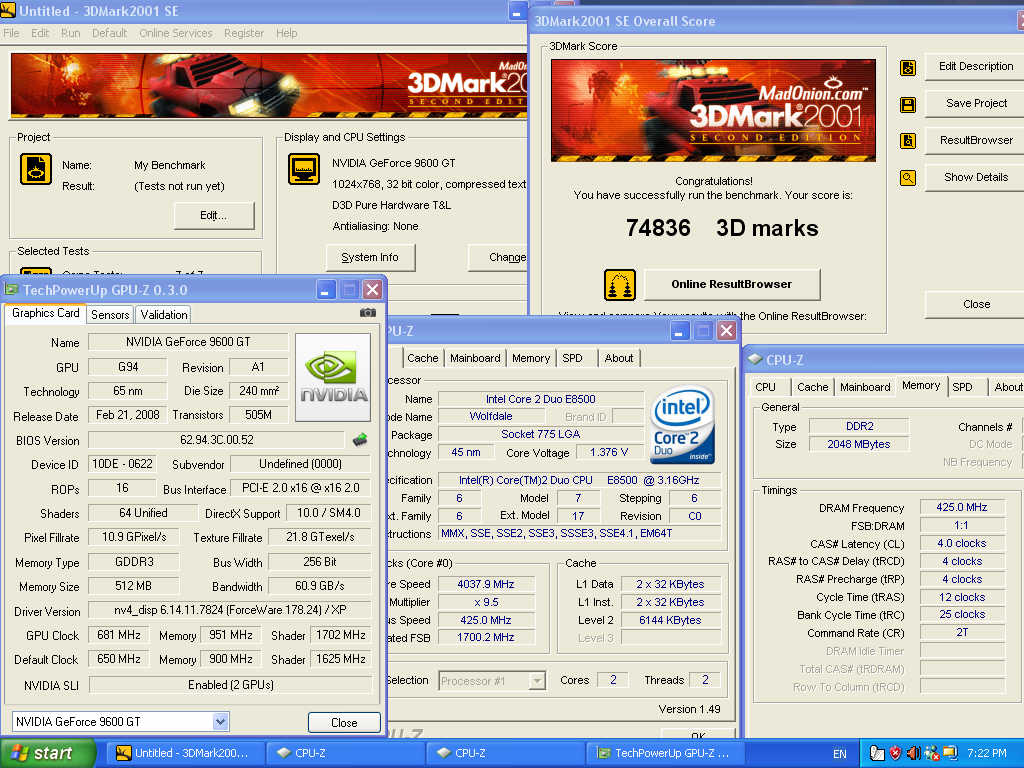Click the Save Project floppy icon
The width and height of the screenshot is (1024, 768).
[908, 104]
